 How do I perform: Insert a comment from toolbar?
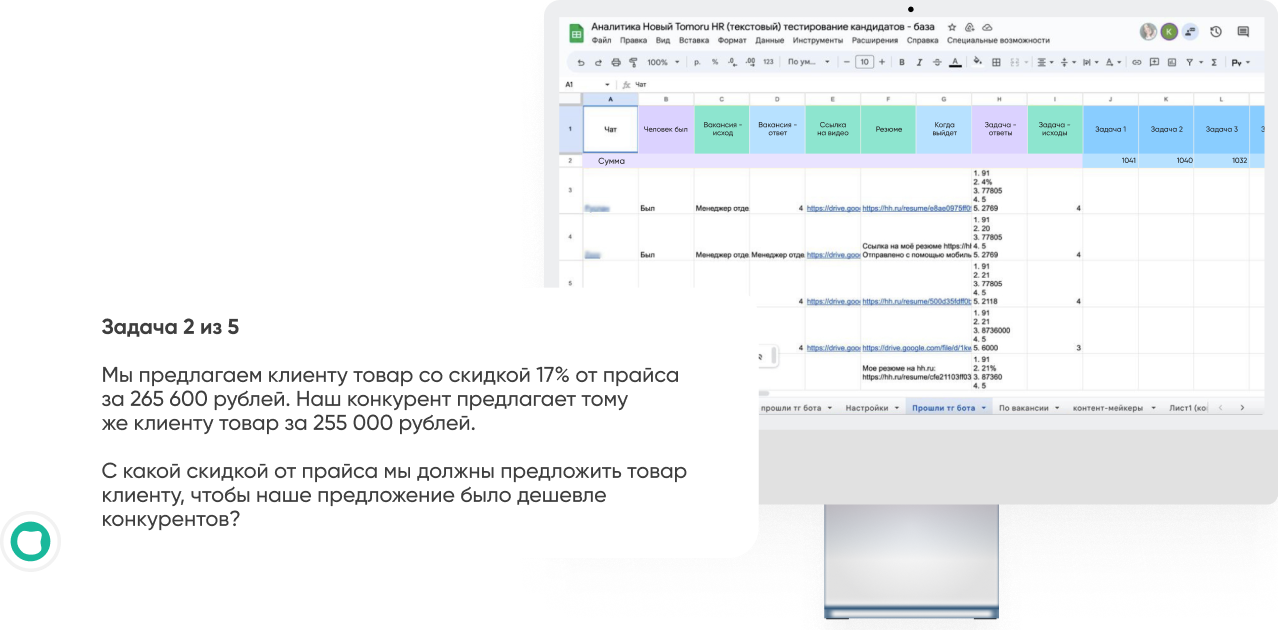[x=1154, y=62]
